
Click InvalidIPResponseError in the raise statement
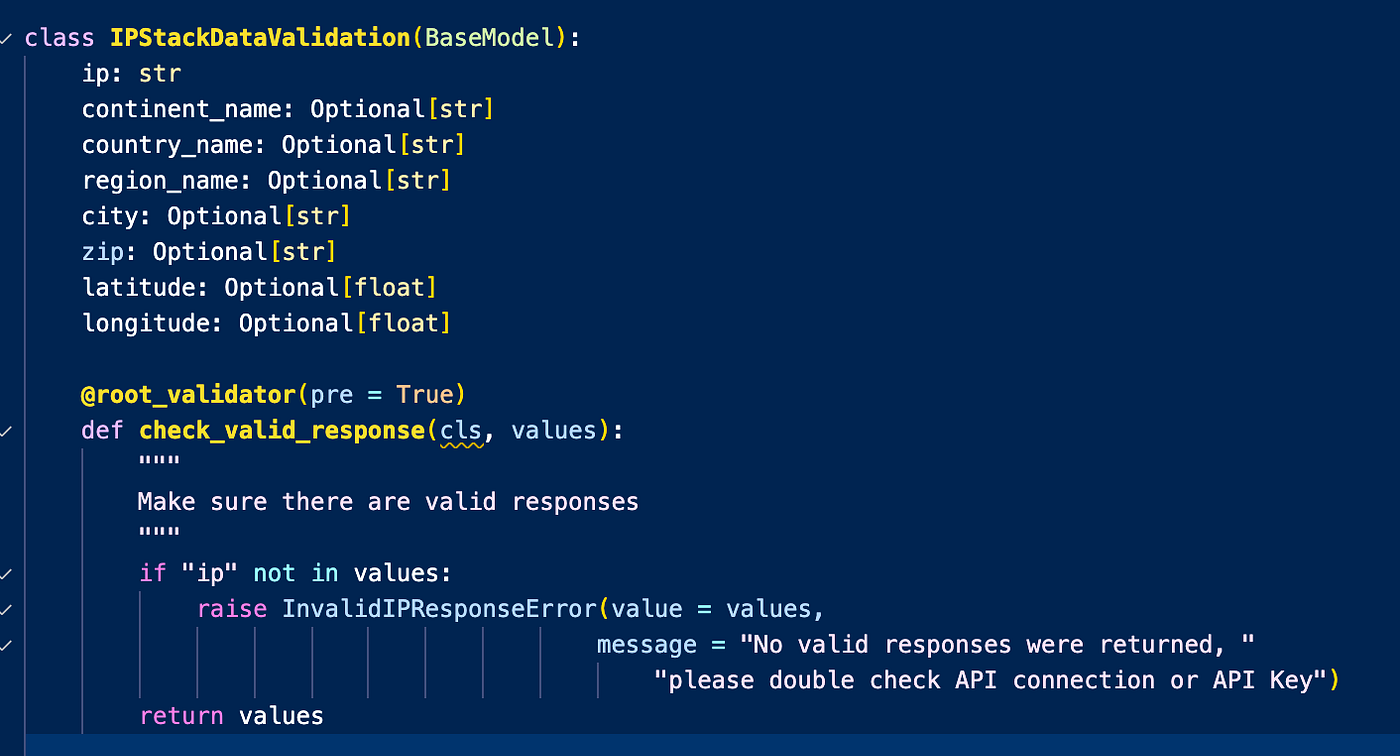click(439, 609)
